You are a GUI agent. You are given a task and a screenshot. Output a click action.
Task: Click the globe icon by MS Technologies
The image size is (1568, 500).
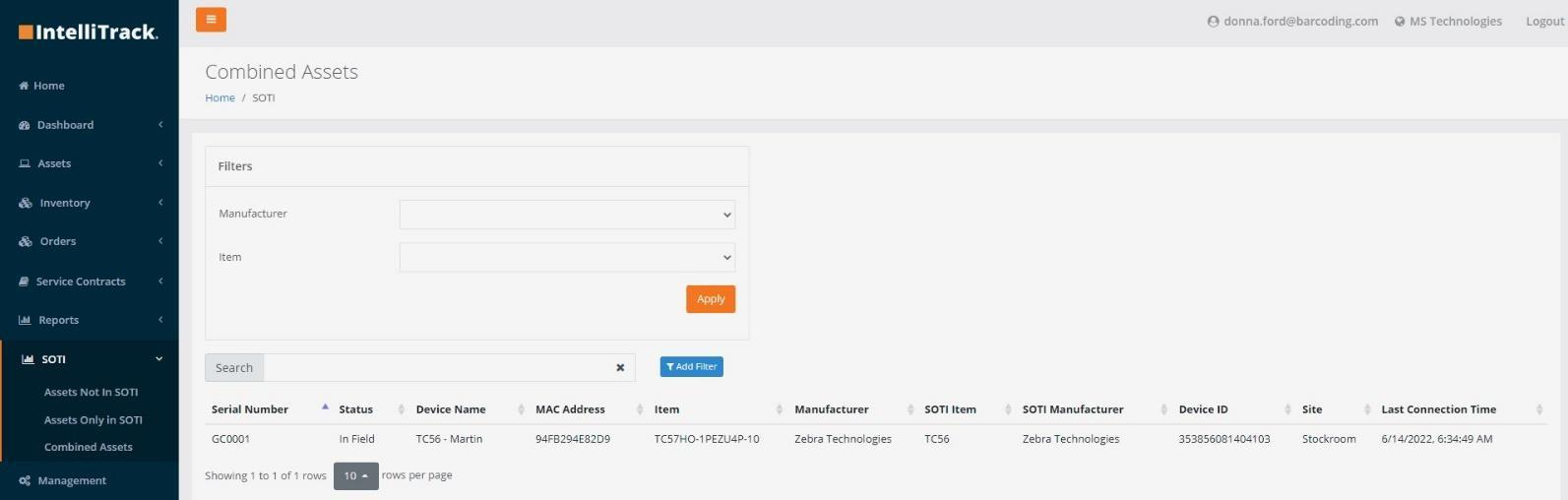pos(1399,22)
